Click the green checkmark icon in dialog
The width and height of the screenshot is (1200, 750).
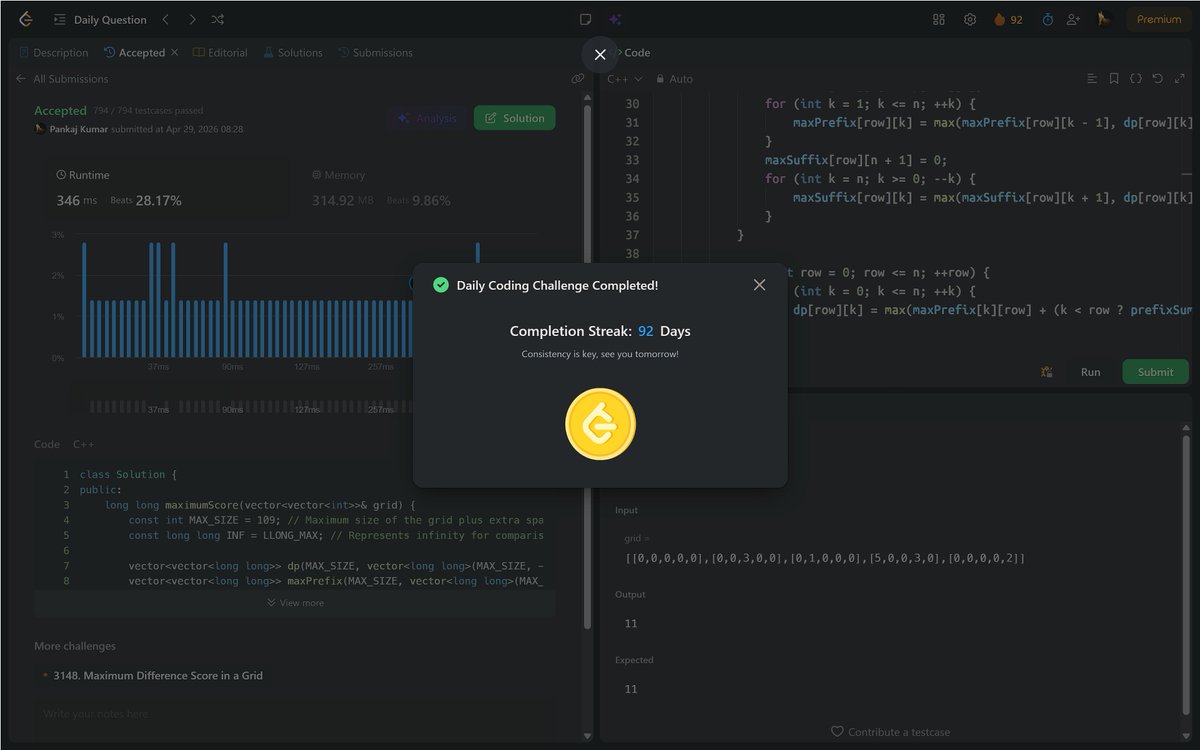coord(440,285)
